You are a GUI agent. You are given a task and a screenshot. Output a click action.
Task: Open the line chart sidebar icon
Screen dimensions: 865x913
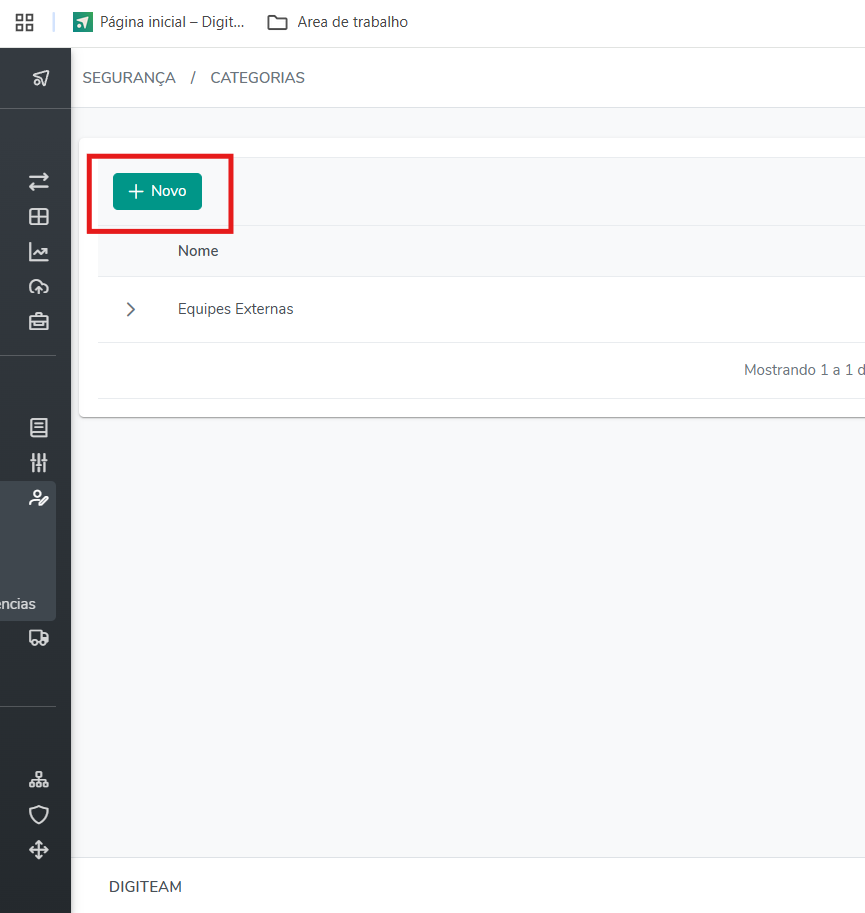point(39,252)
